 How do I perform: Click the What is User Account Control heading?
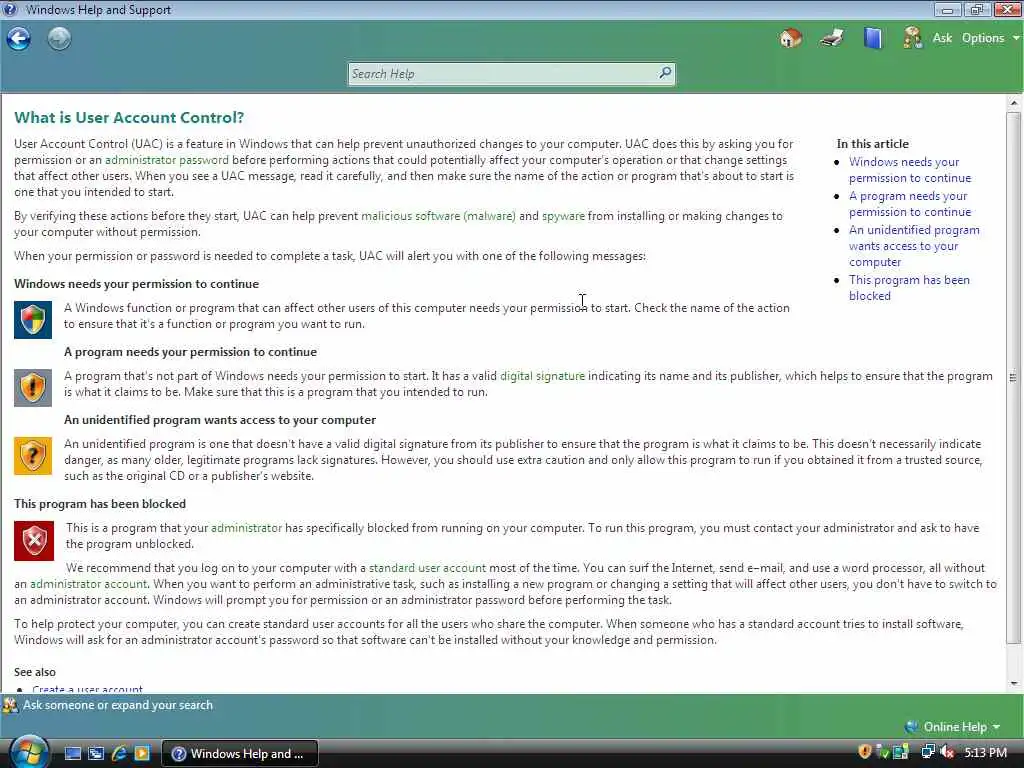pyautogui.click(x=129, y=118)
